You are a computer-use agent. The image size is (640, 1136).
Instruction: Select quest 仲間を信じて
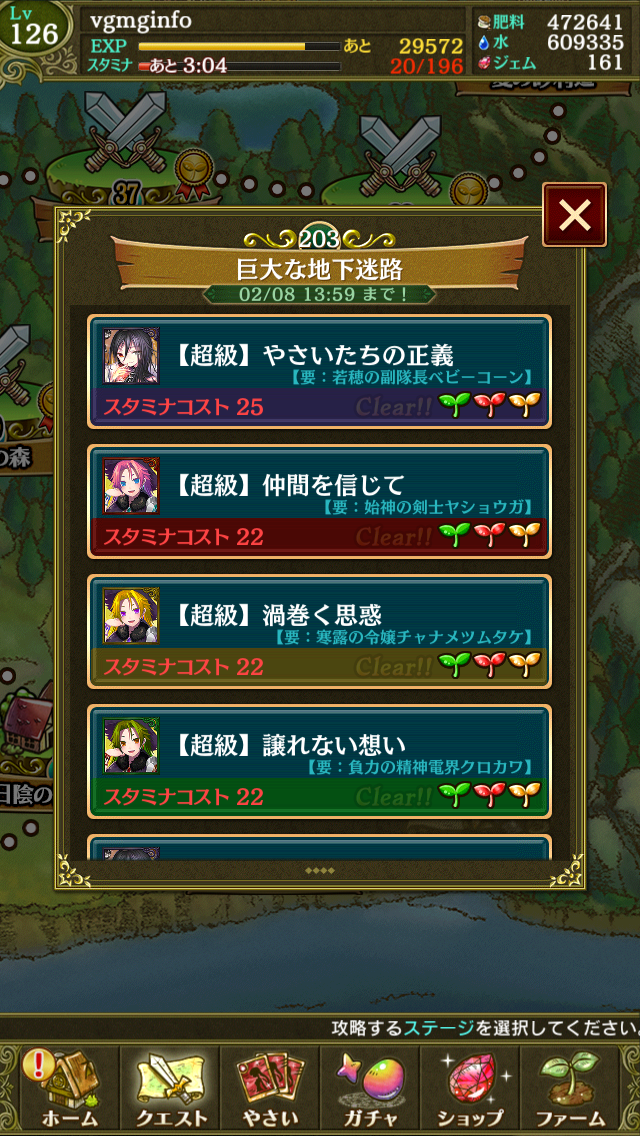(x=320, y=501)
